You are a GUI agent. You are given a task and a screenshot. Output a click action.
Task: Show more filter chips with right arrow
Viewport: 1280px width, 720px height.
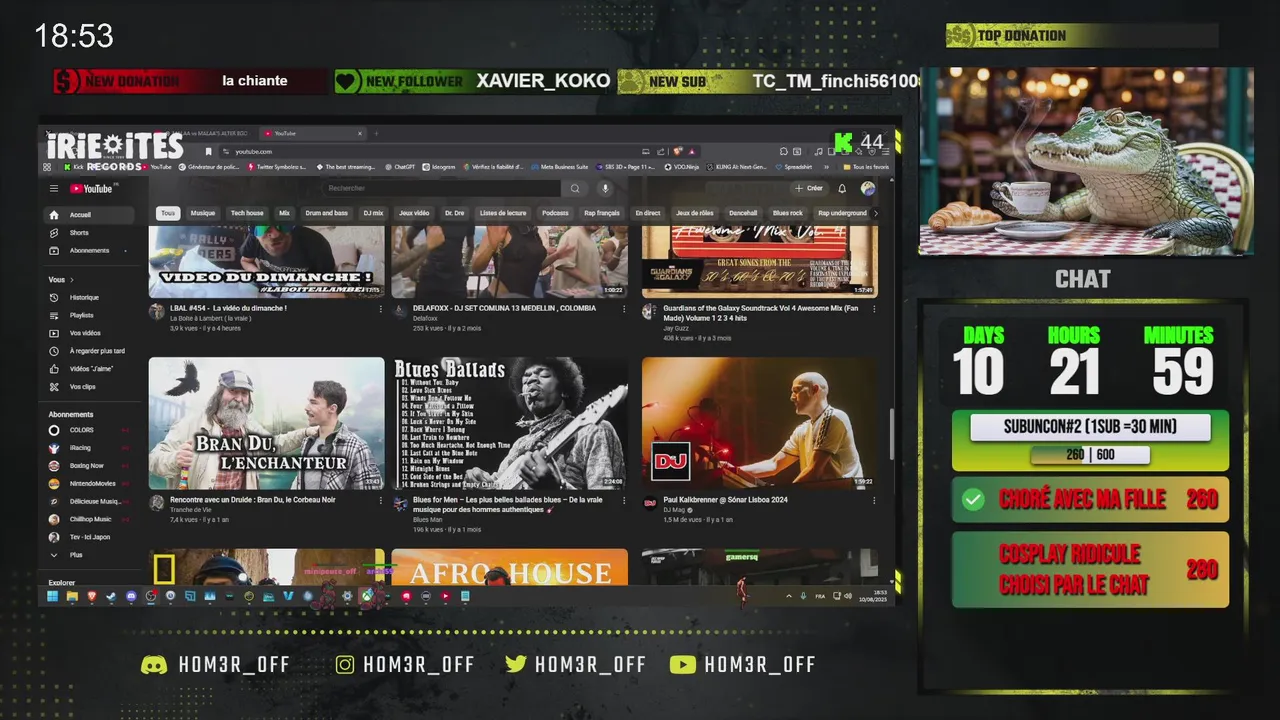pos(876,213)
